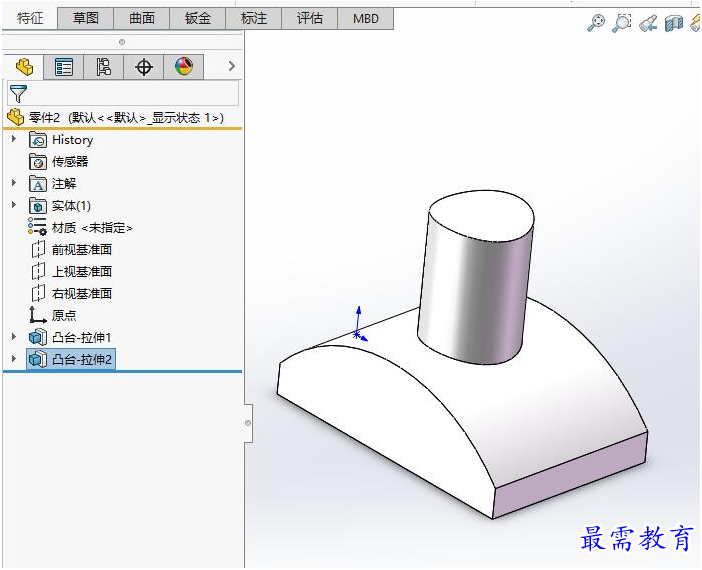This screenshot has width=702, height=570.
Task: Open the PropertyManager tab icon
Action: [64, 68]
